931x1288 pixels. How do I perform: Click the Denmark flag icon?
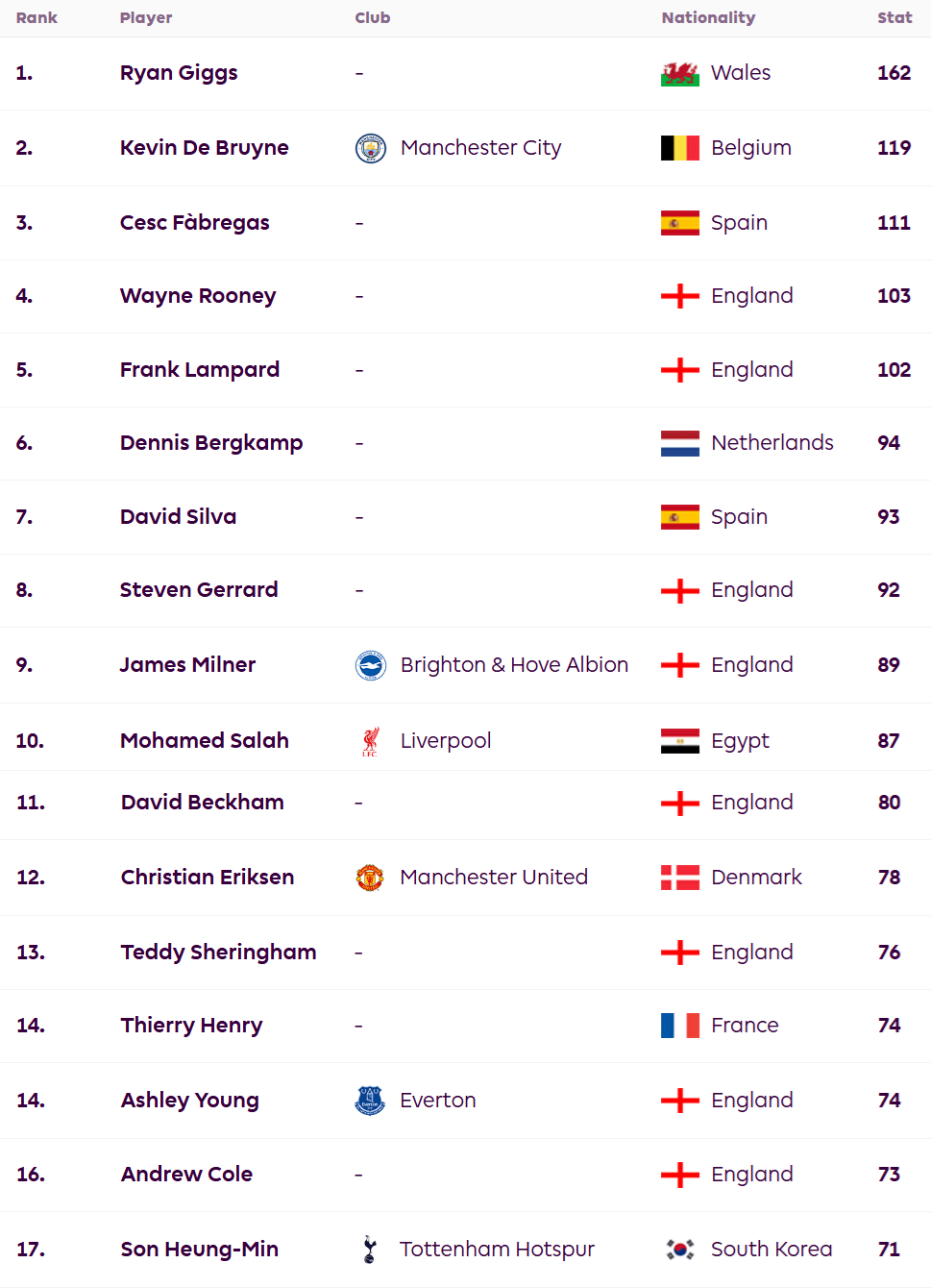(x=680, y=878)
